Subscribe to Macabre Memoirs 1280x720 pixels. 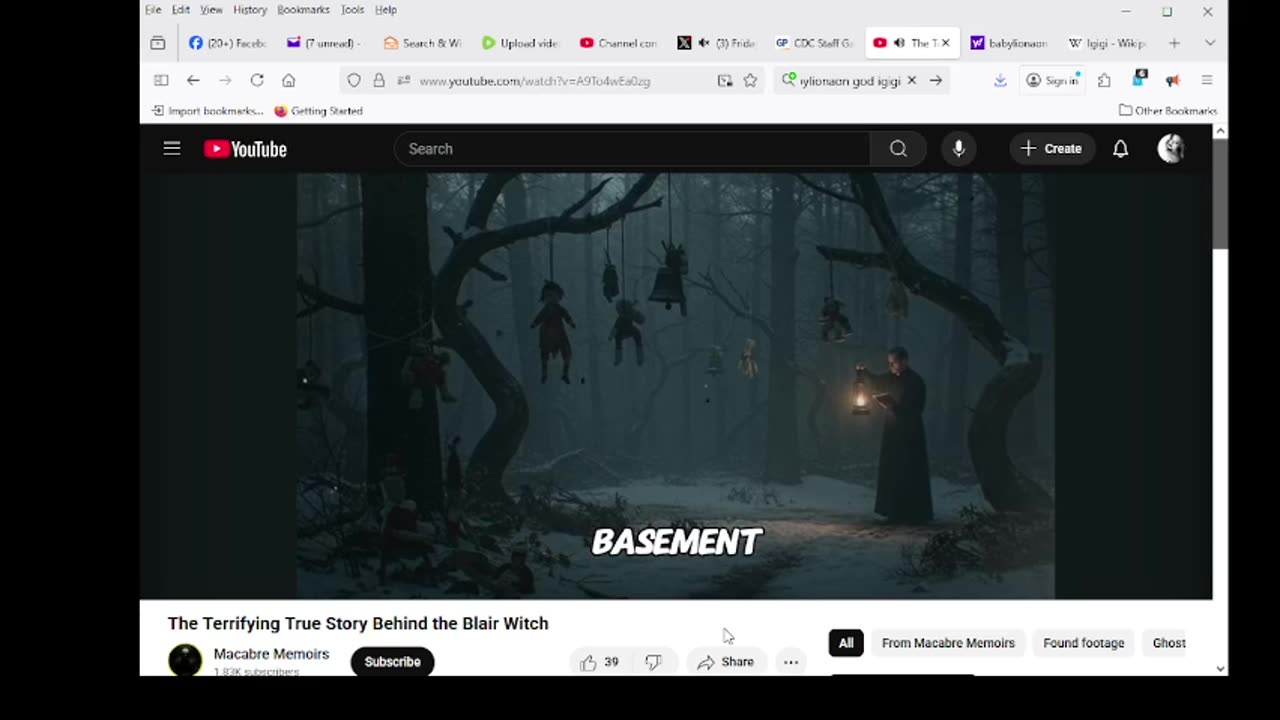[x=392, y=662]
